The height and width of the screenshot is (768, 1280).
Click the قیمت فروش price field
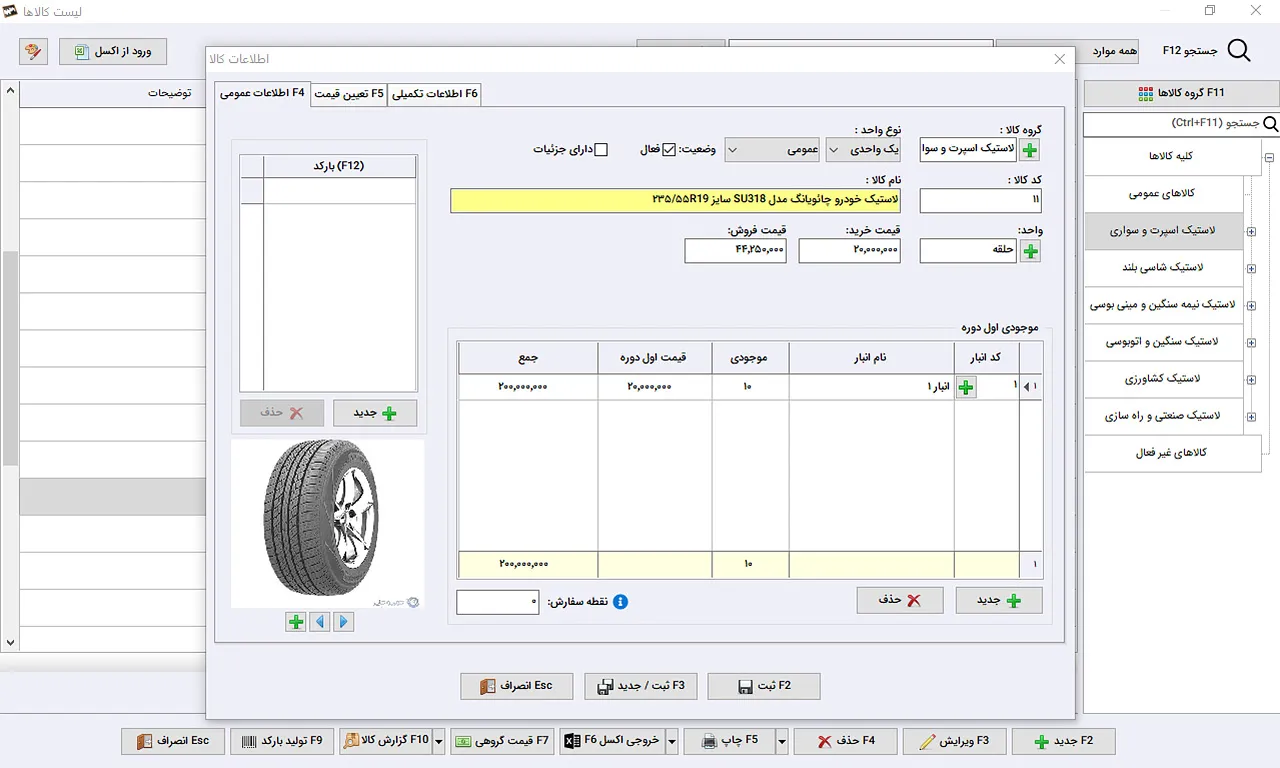pyautogui.click(x=735, y=250)
